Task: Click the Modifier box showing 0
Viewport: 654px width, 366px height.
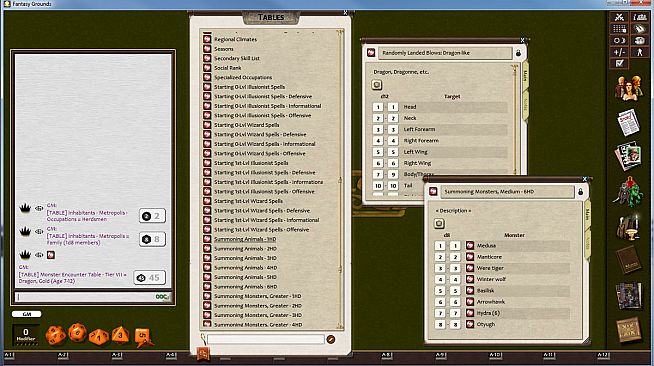Action: point(26,335)
